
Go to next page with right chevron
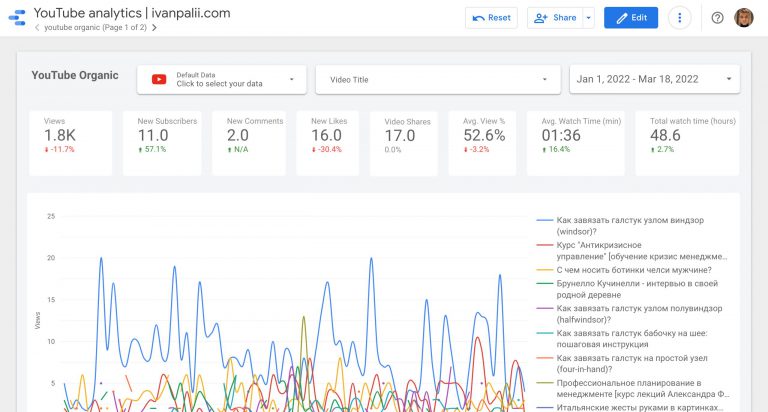coord(154,28)
